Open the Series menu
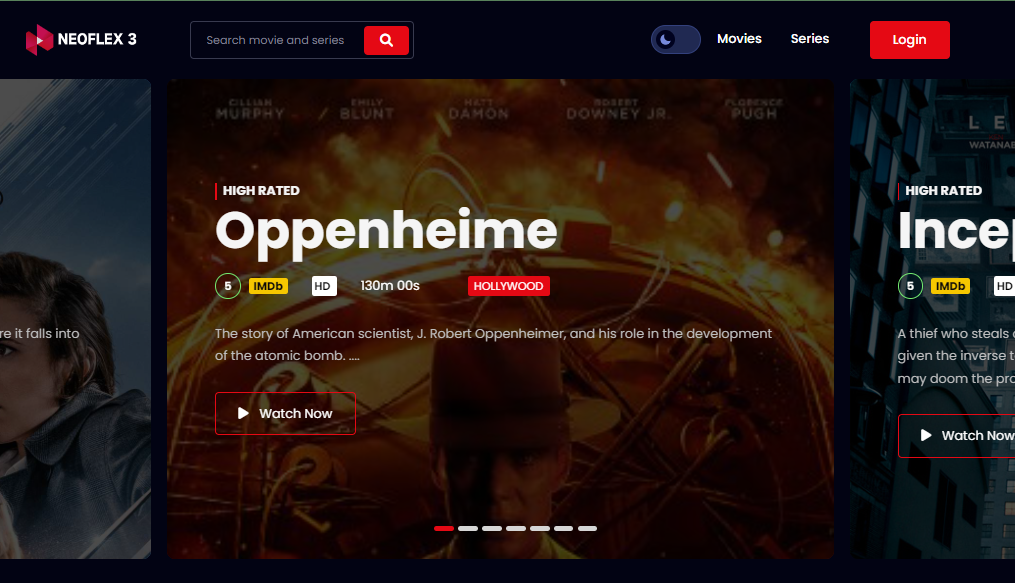The image size is (1015, 583). (x=809, y=39)
